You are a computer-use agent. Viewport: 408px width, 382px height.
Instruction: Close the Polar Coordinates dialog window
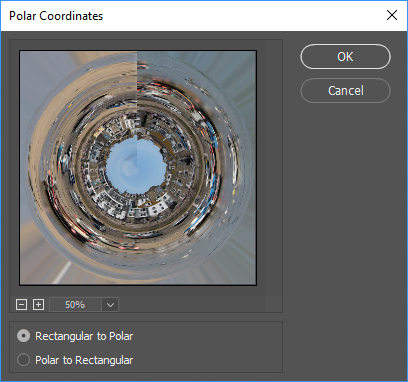click(x=392, y=15)
